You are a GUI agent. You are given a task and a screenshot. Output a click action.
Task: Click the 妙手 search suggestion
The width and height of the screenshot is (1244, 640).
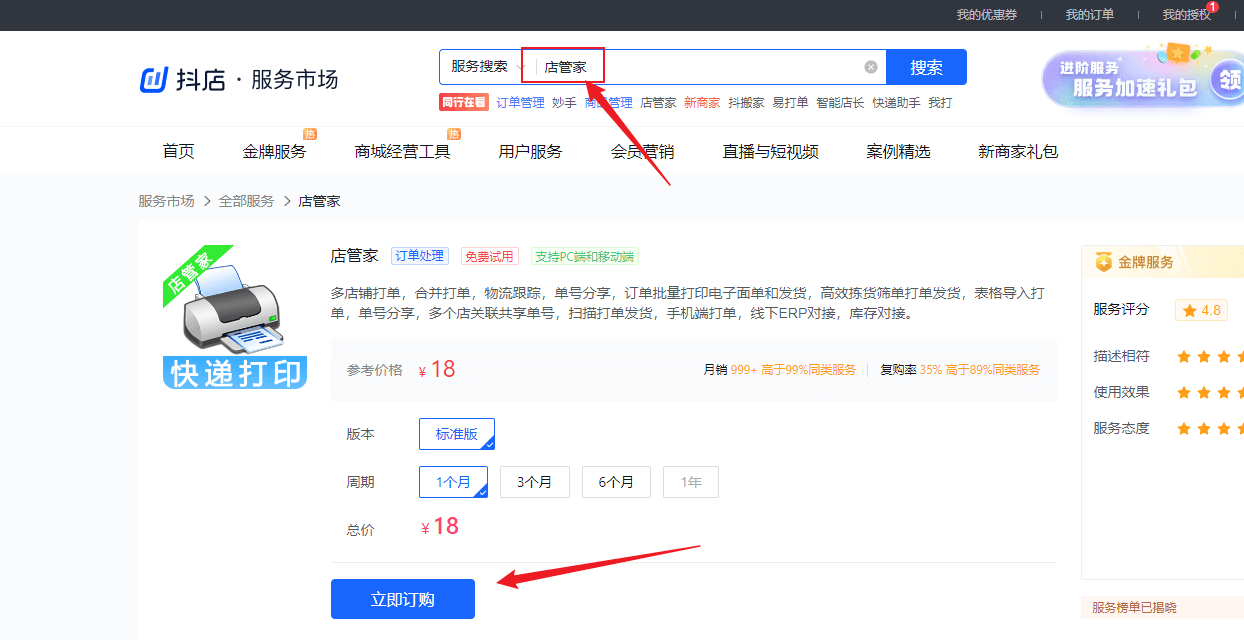coord(564,103)
